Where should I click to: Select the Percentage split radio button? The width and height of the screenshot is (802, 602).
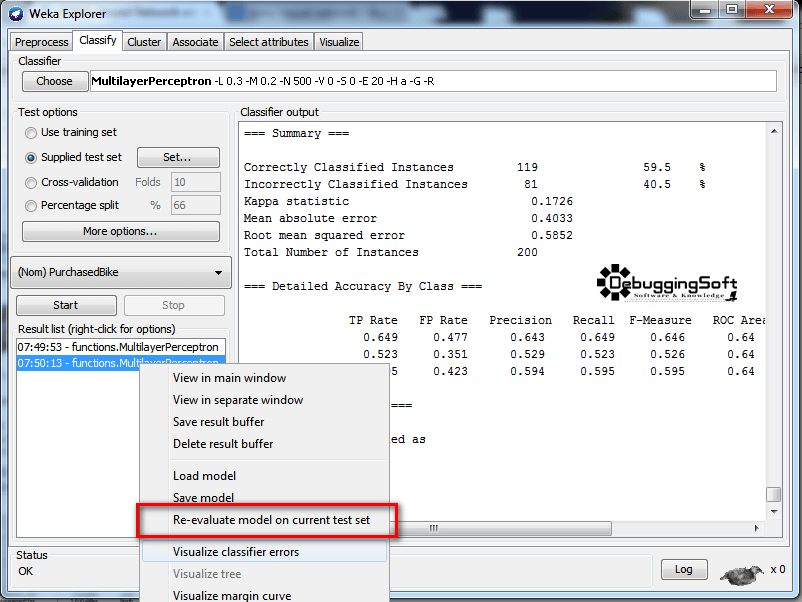(31, 206)
